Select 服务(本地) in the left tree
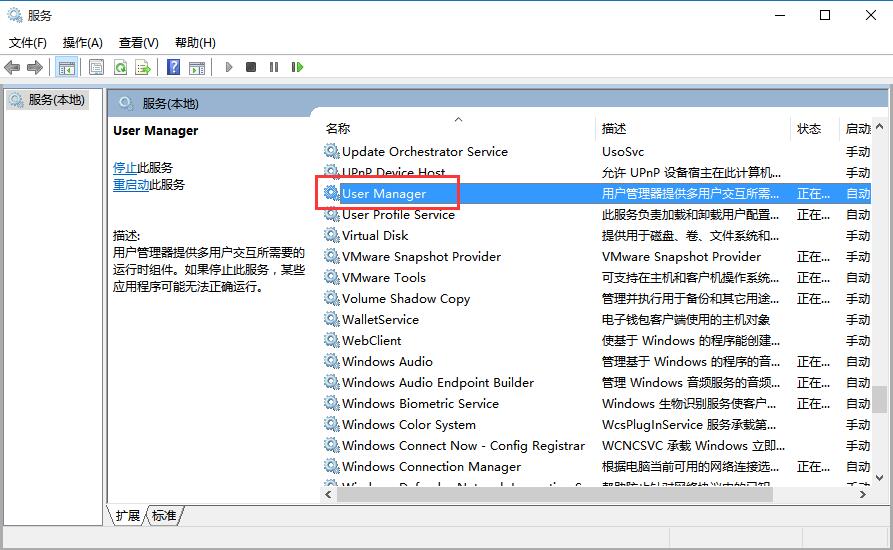Screen dimensions: 893x550 (48, 100)
